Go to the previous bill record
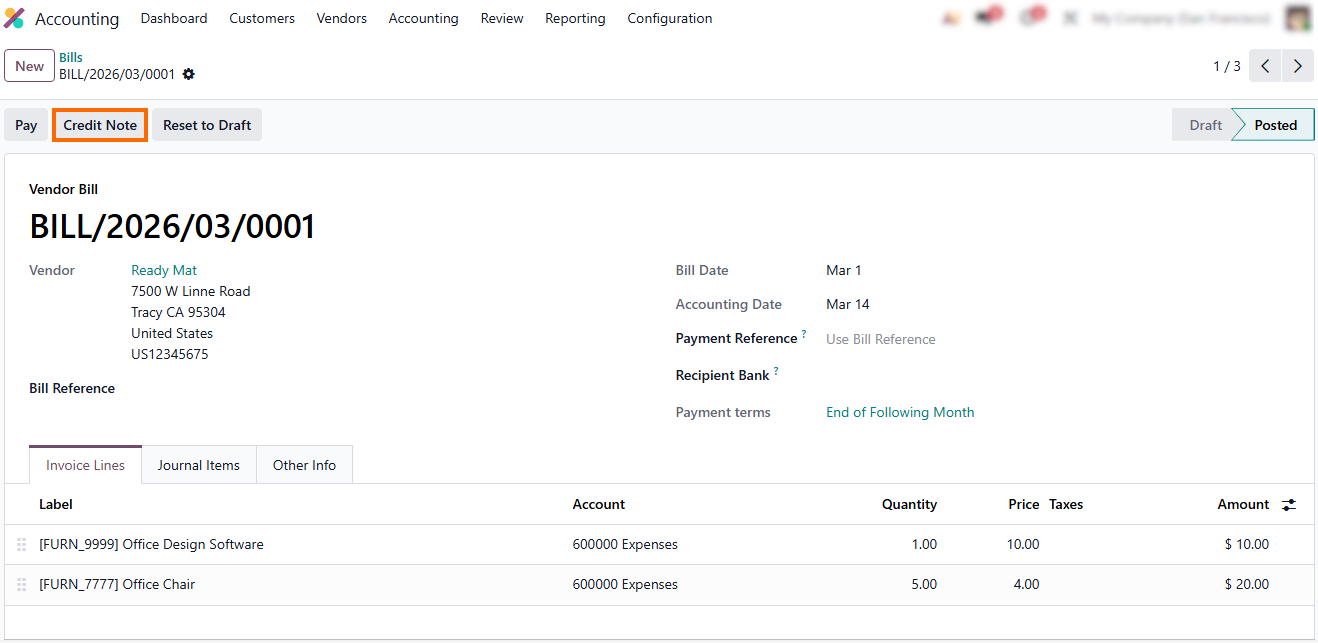 1265,66
